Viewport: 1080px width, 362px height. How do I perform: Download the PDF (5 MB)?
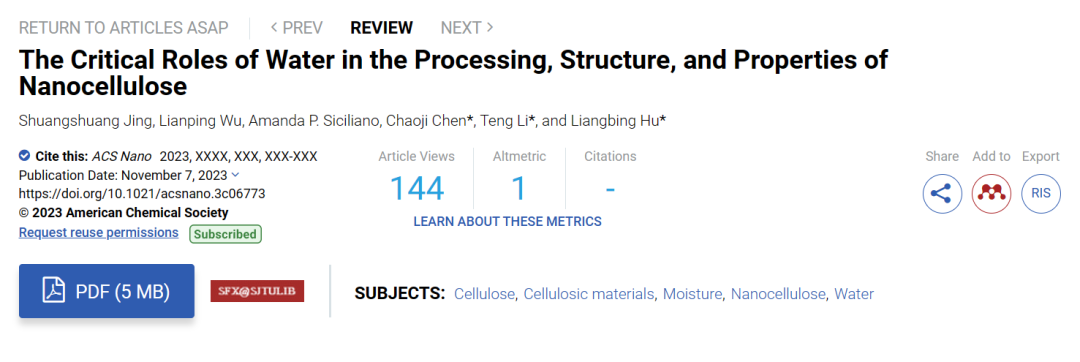point(107,291)
